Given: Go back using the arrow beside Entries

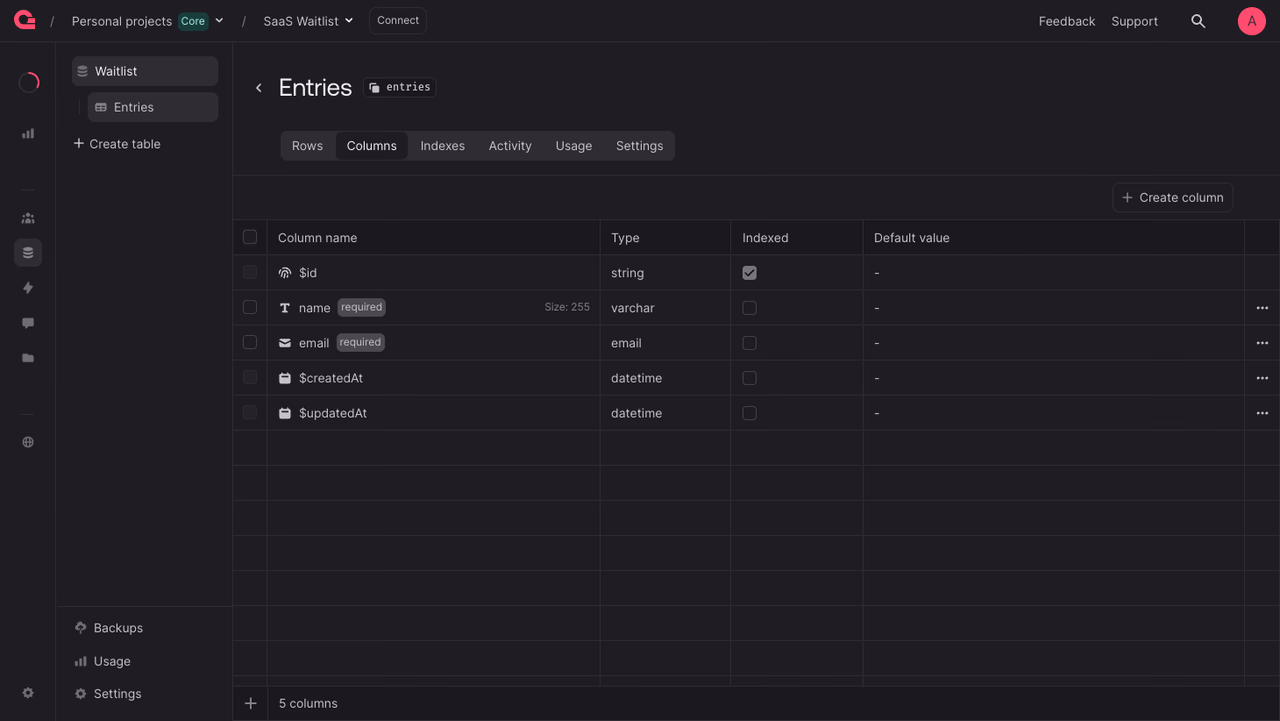Looking at the screenshot, I should [259, 88].
